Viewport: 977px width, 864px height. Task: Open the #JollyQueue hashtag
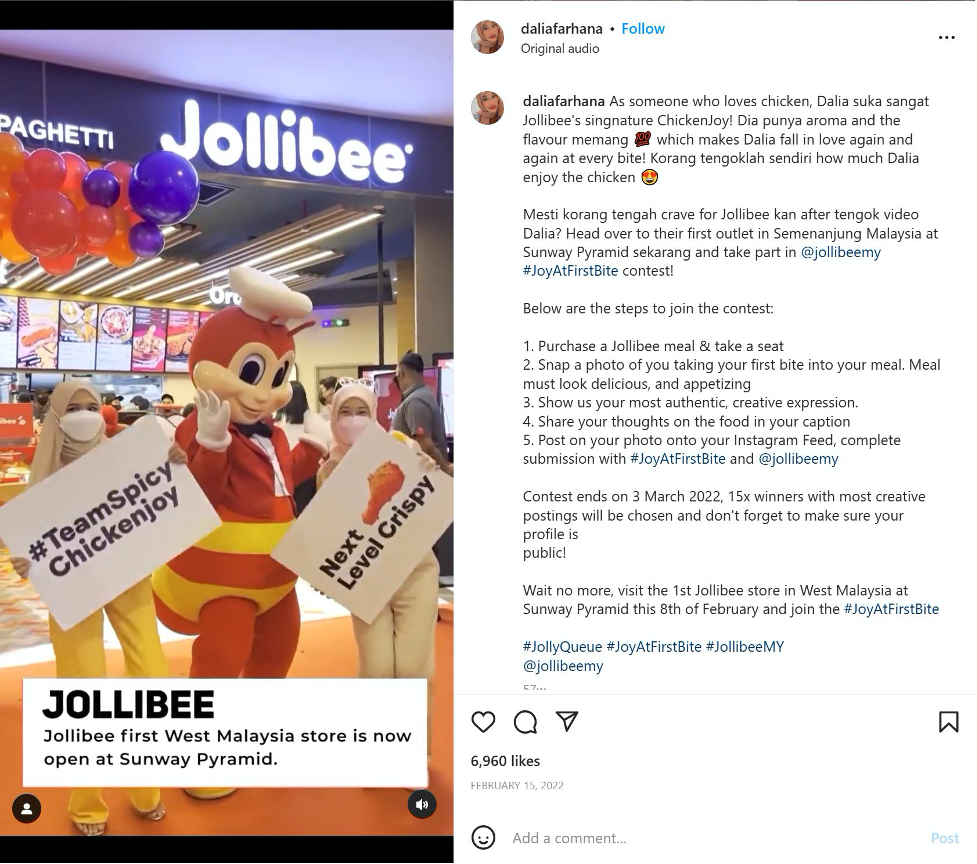(563, 647)
